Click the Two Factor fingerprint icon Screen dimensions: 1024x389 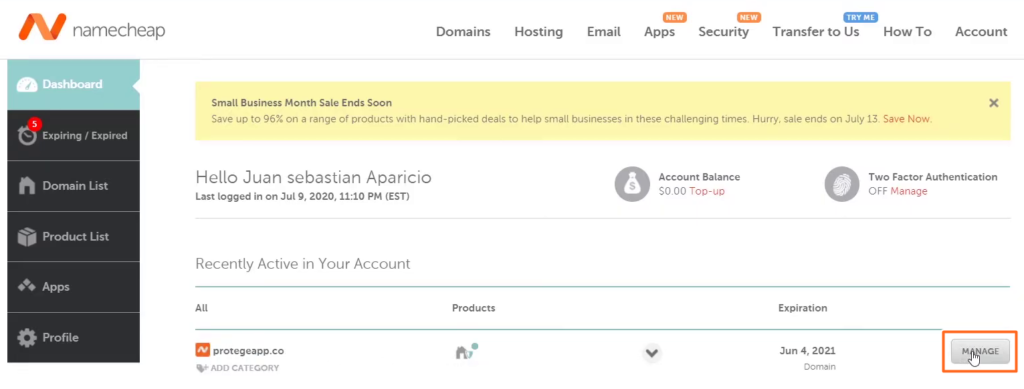click(842, 184)
